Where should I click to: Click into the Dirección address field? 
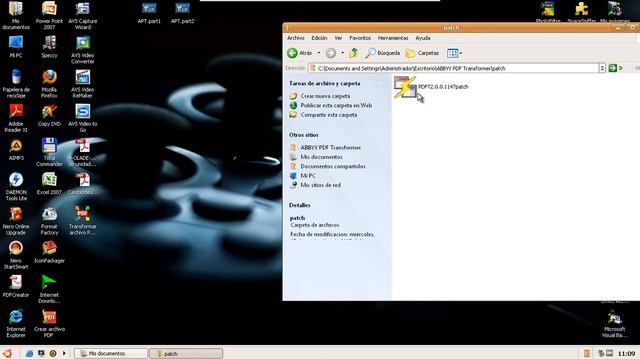[x=453, y=68]
